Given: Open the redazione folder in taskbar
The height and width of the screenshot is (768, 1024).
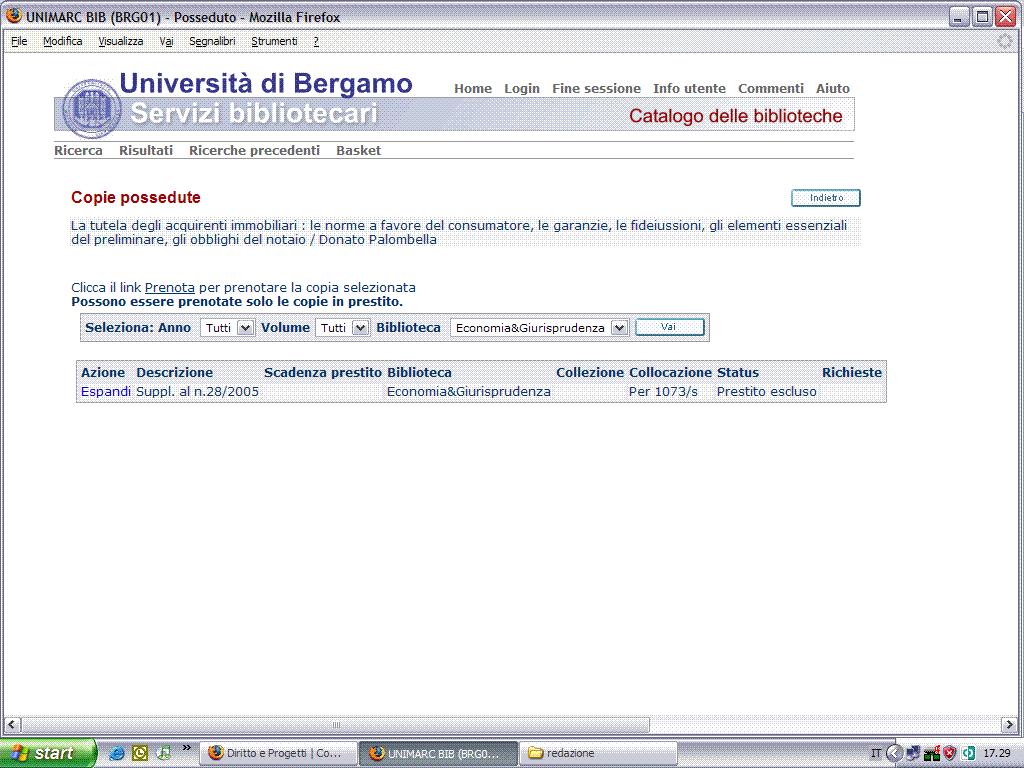Looking at the screenshot, I should point(599,753).
